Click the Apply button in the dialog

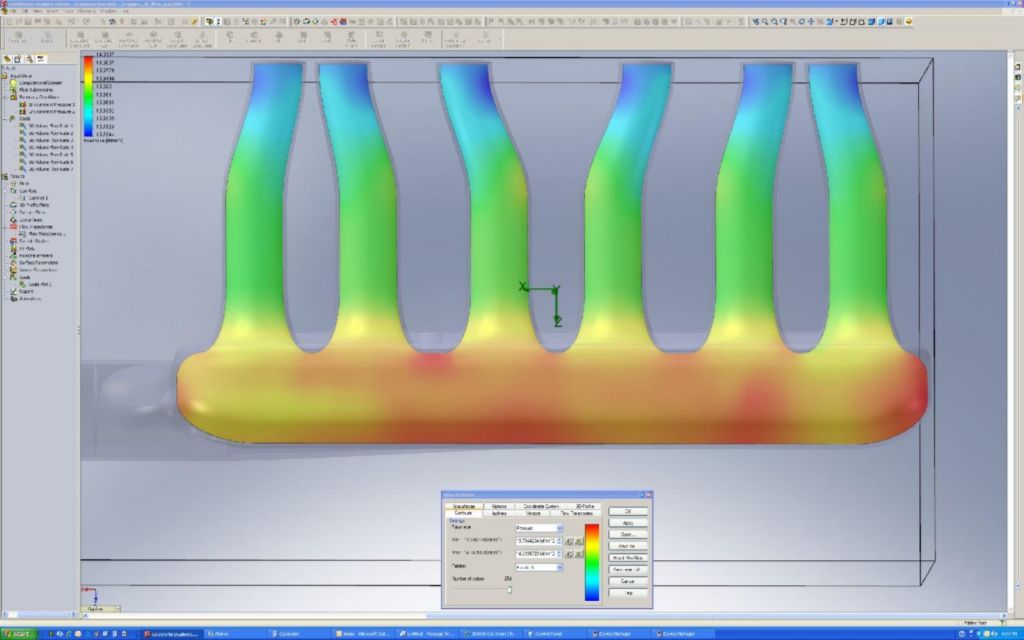[628, 523]
